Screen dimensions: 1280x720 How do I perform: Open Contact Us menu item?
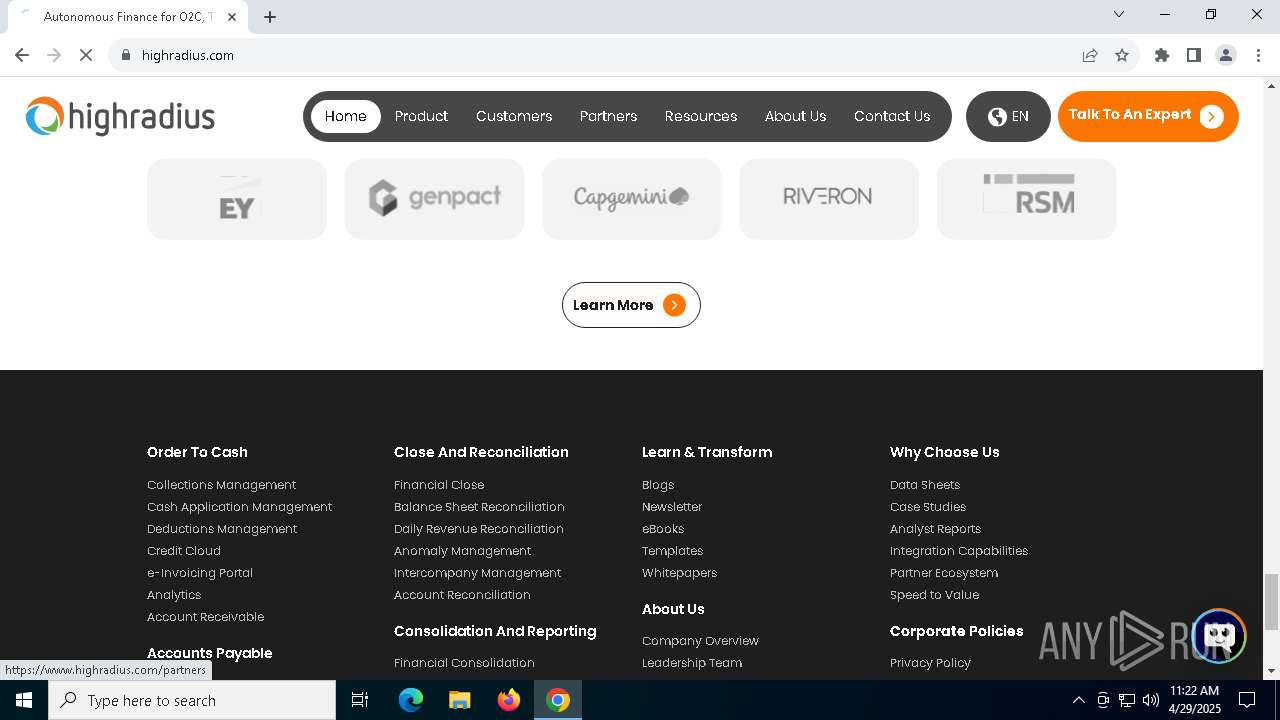[x=892, y=116]
